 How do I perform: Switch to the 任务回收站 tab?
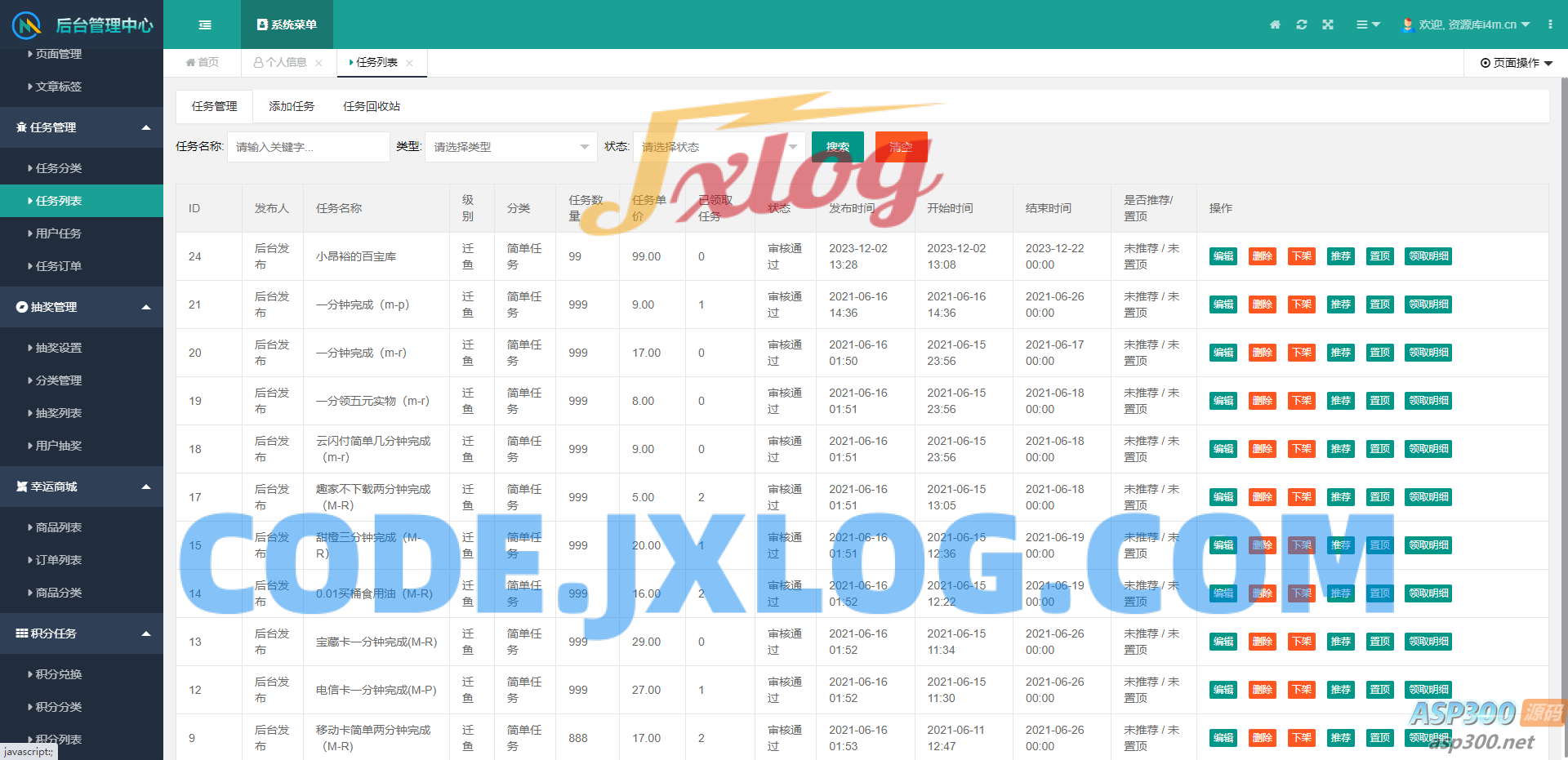coord(372,106)
